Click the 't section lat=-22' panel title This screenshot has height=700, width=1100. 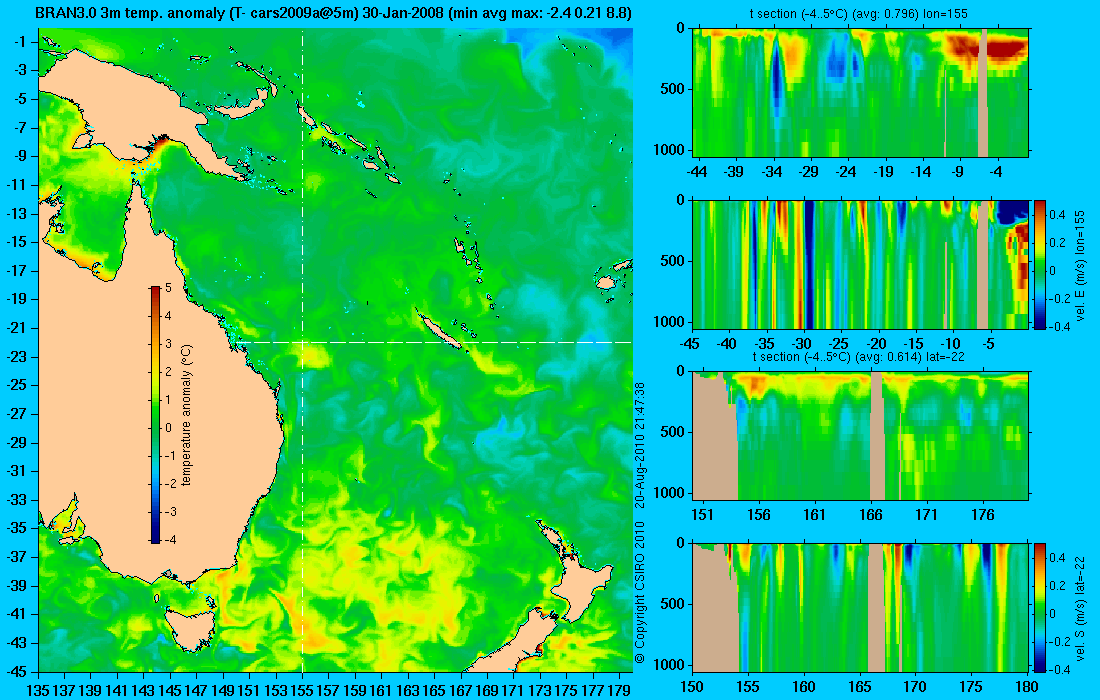pyautogui.click(x=859, y=356)
